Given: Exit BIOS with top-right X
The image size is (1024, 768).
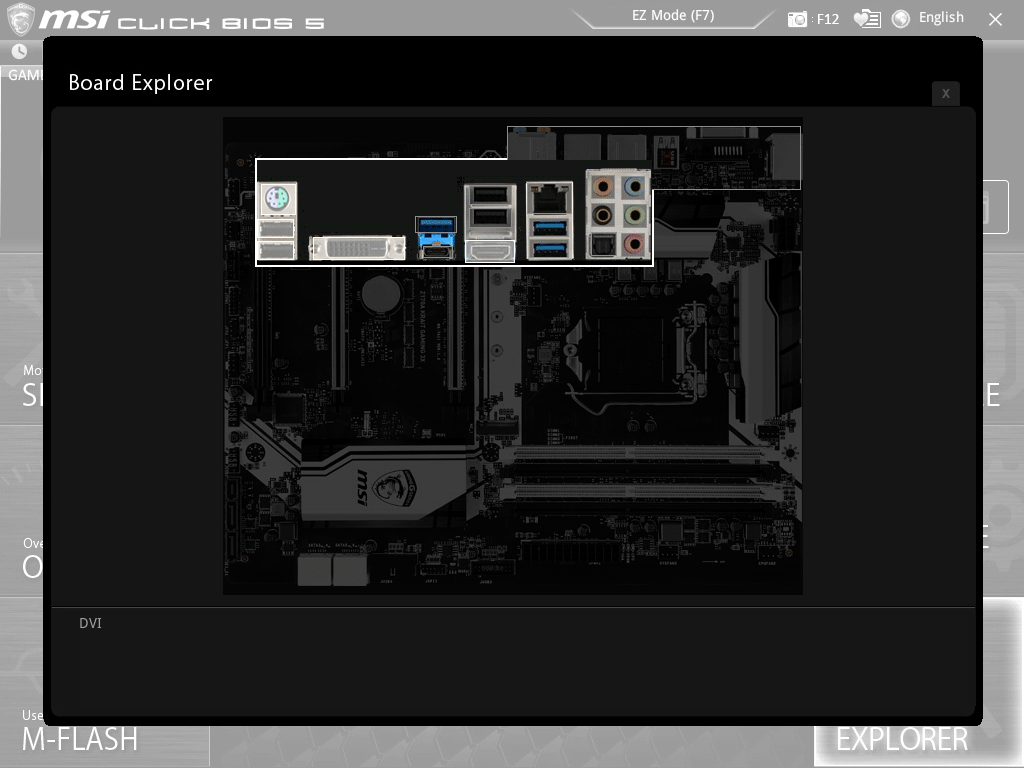Looking at the screenshot, I should click(995, 20).
